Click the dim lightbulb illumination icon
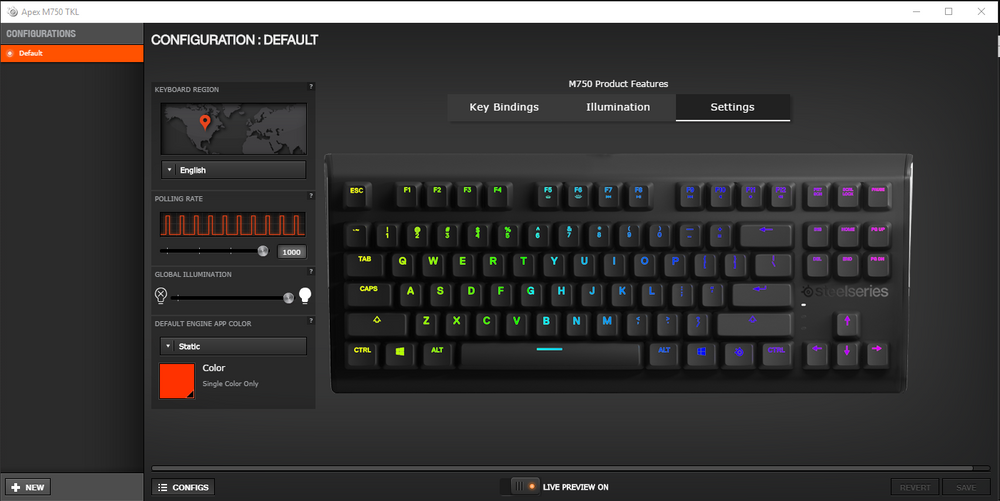The width and height of the screenshot is (1000, 501). pos(161,295)
